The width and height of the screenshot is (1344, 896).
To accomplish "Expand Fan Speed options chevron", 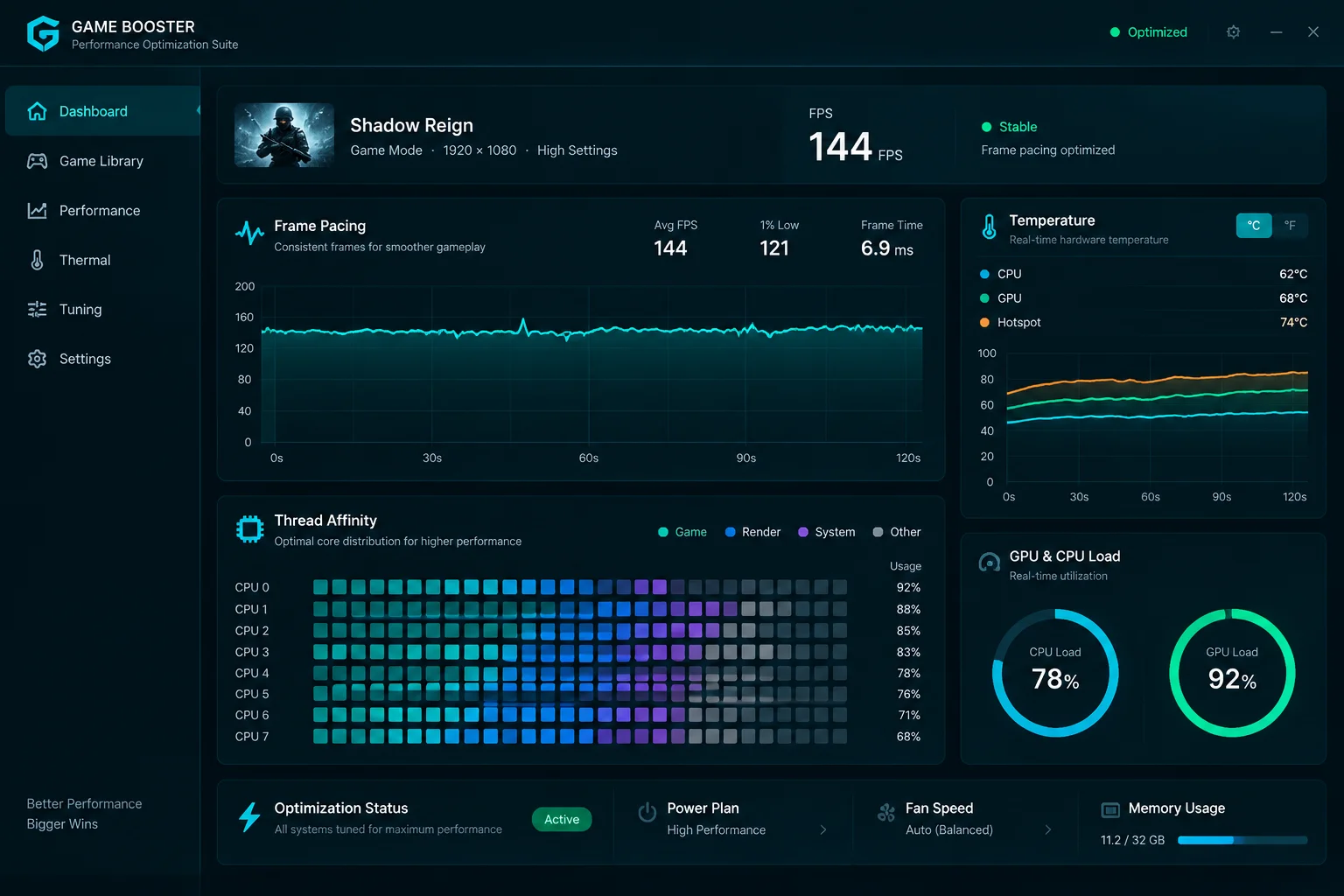I will pos(1048,829).
